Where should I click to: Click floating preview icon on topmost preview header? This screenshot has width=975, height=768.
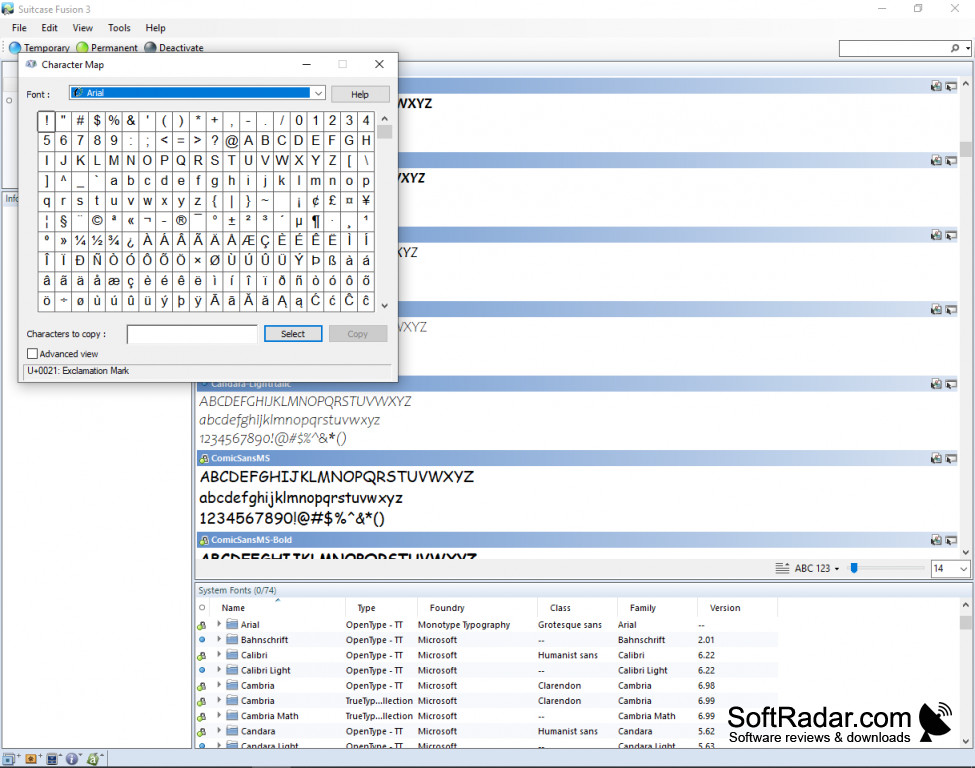point(951,86)
